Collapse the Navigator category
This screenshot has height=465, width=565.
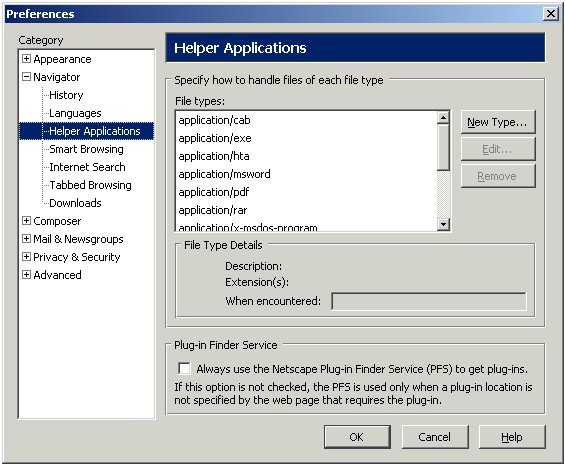(26, 77)
